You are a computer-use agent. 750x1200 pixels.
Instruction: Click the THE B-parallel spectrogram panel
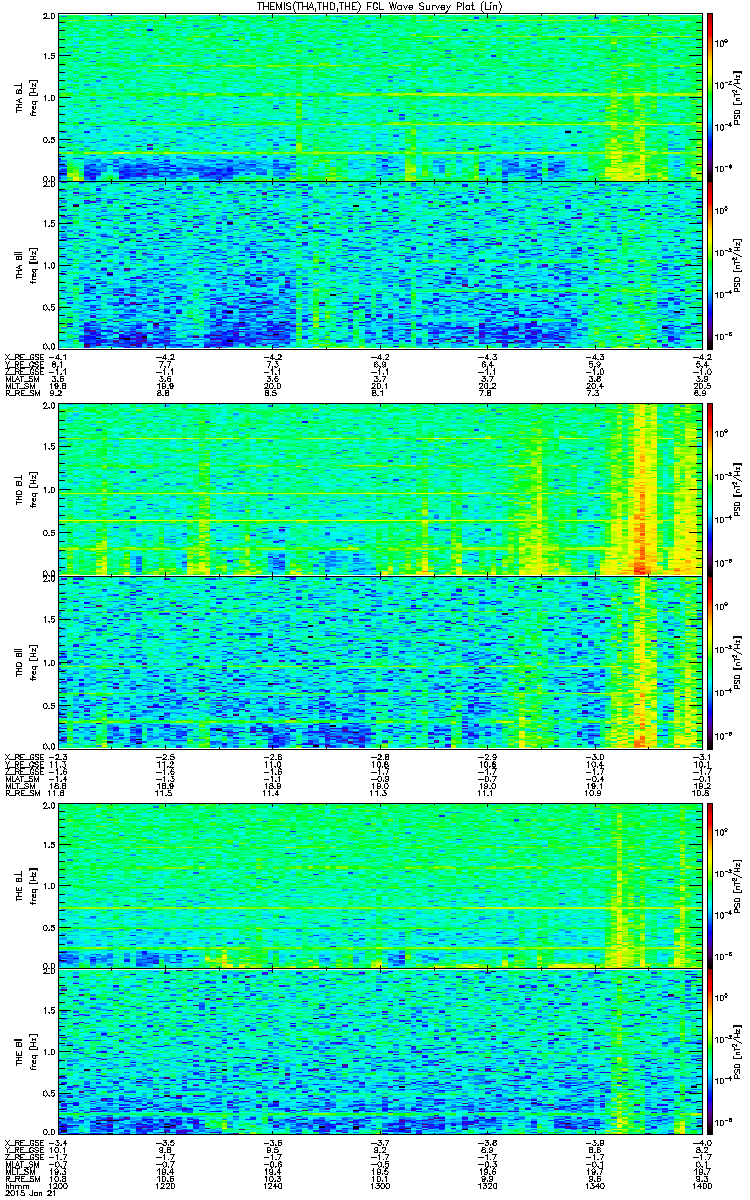380,1051
